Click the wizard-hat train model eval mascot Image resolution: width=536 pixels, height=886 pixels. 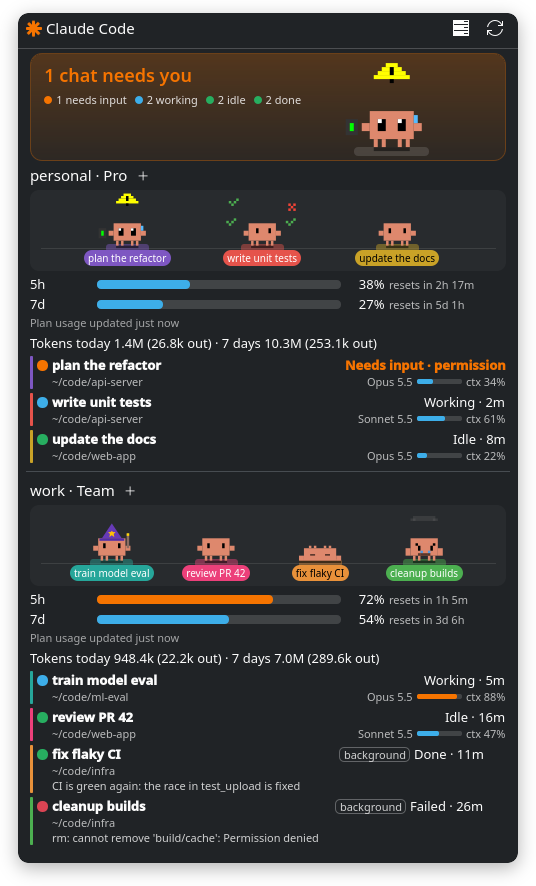coord(112,544)
